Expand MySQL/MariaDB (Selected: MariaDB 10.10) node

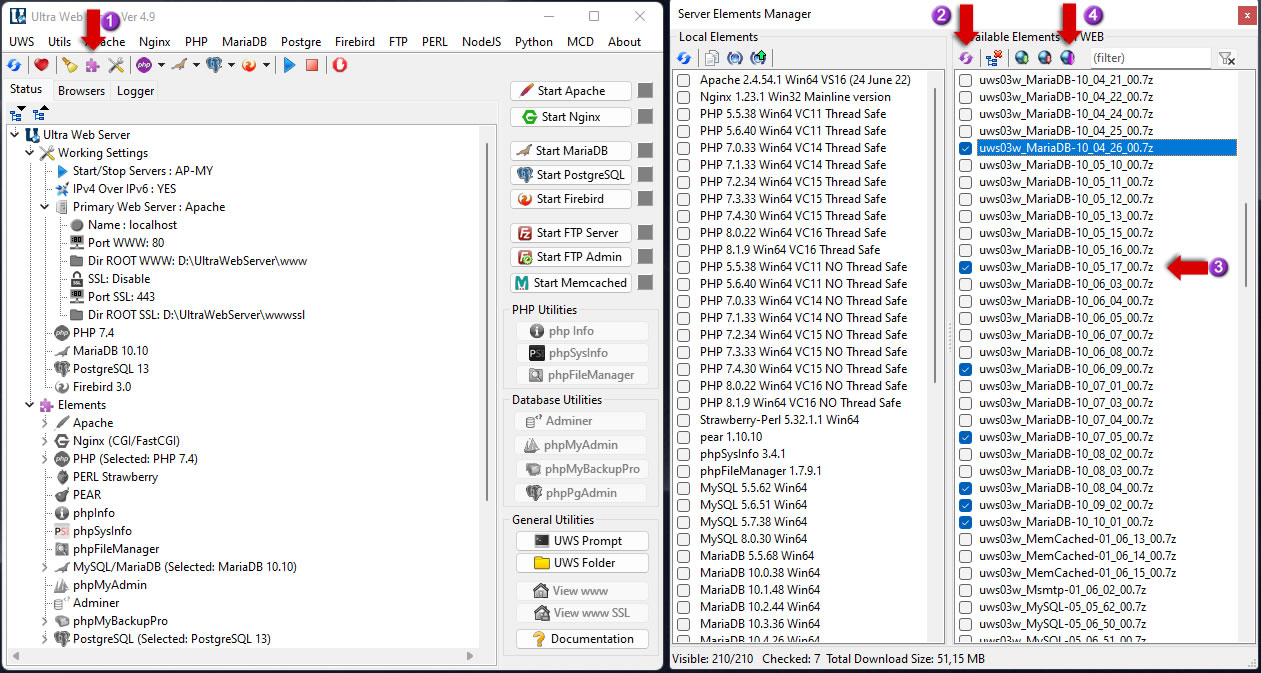tap(45, 567)
